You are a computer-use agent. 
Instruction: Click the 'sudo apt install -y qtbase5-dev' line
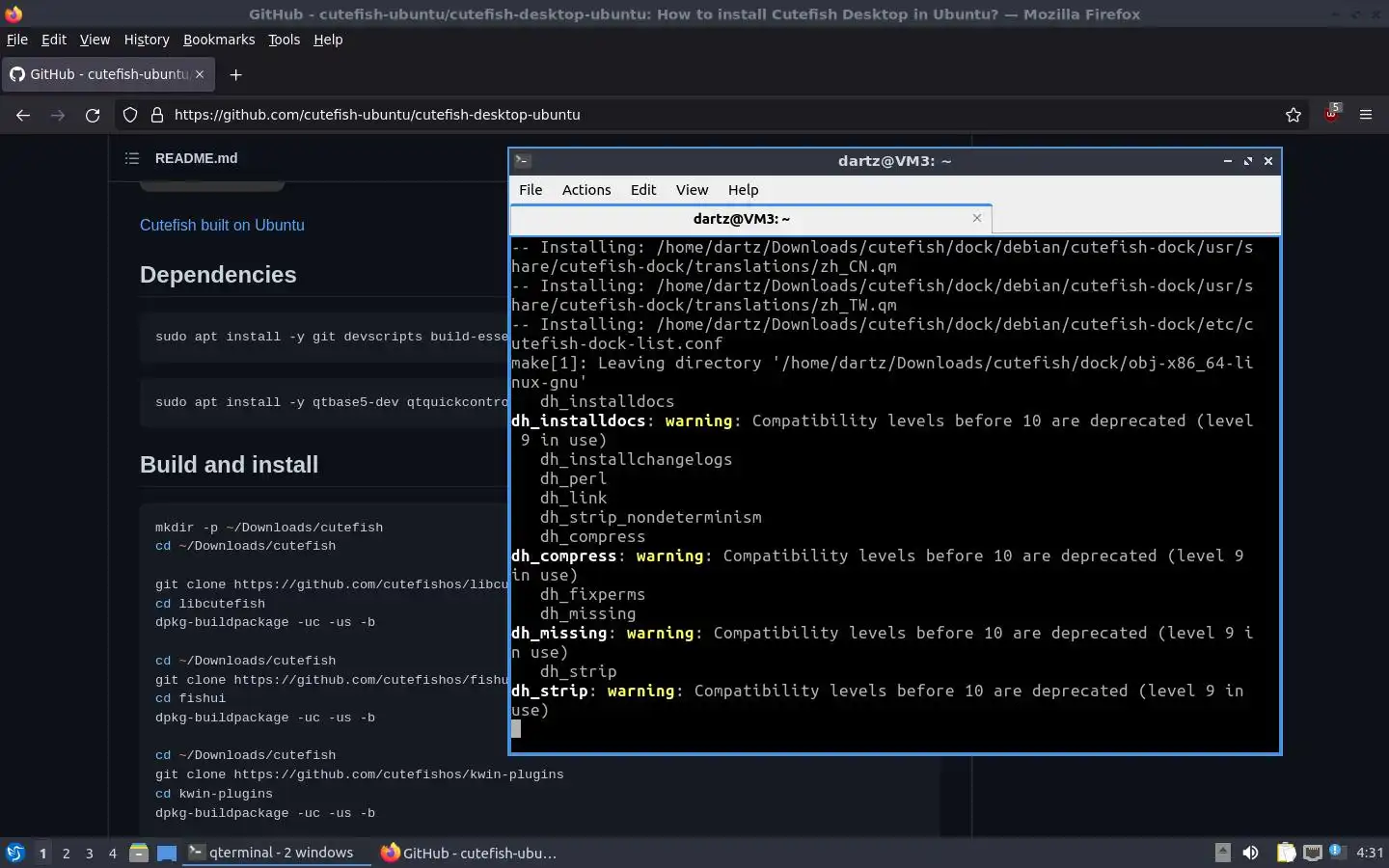(x=332, y=402)
